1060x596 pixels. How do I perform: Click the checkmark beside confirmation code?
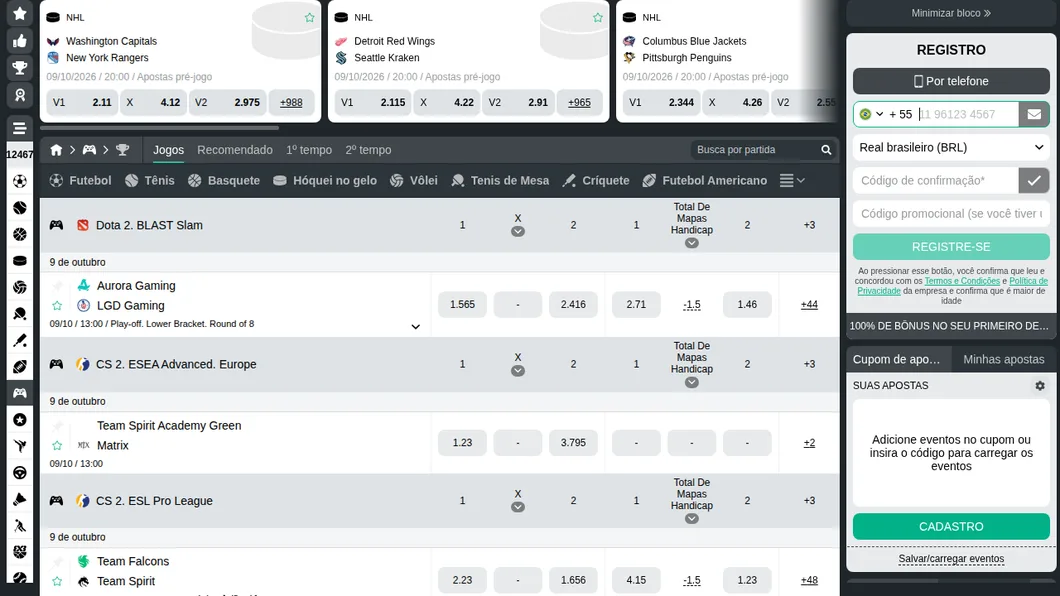pyautogui.click(x=1034, y=180)
